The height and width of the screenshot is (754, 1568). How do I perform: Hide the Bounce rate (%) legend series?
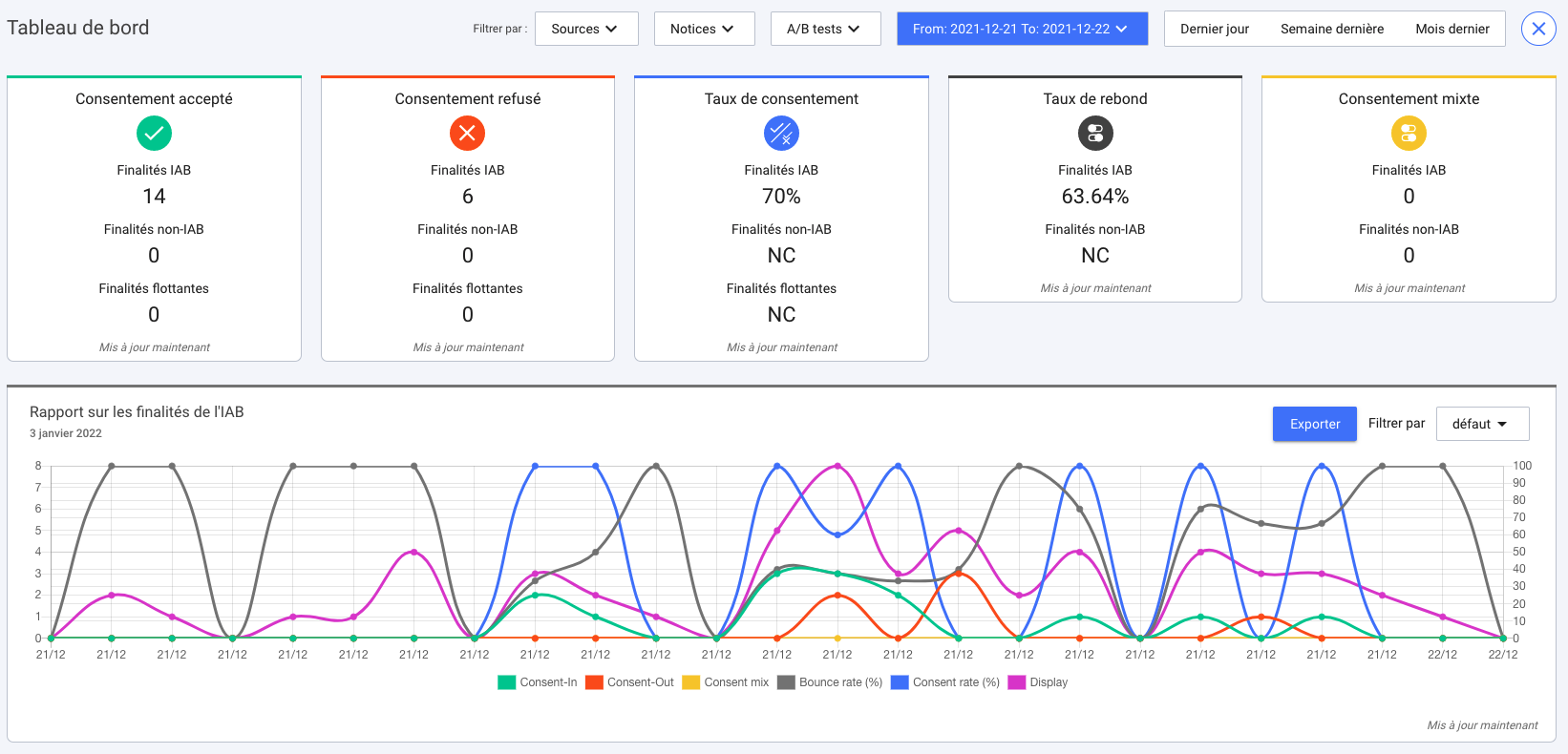coord(829,682)
